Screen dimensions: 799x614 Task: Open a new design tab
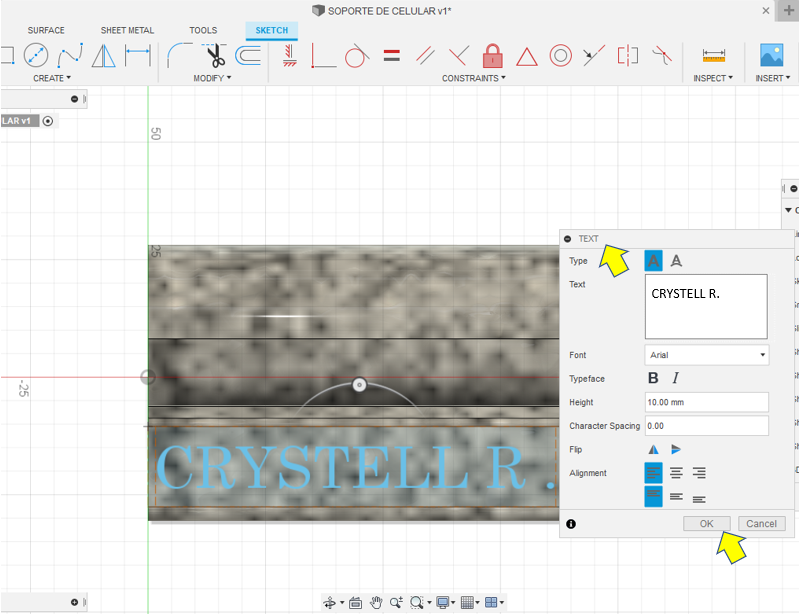(788, 10)
